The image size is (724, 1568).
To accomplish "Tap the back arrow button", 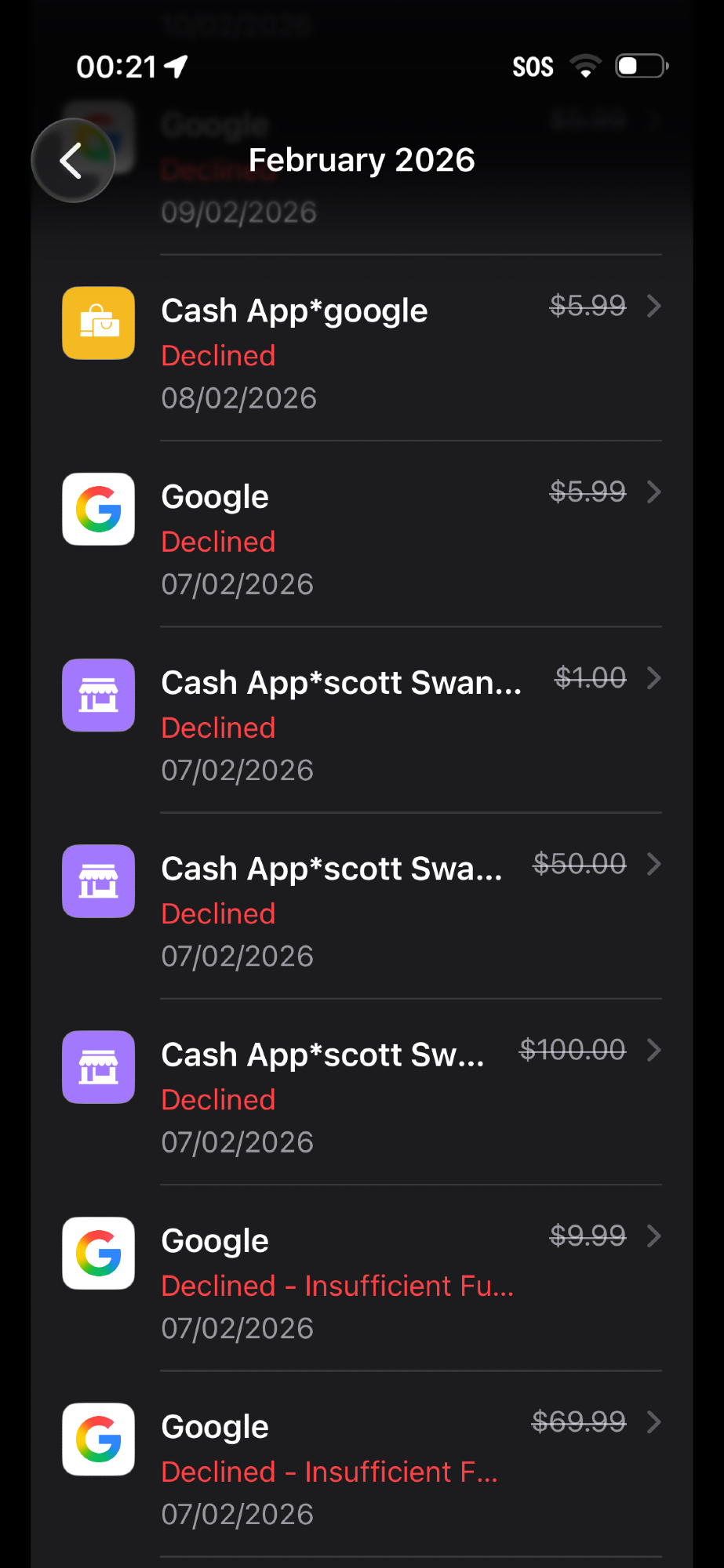I will pos(72,161).
